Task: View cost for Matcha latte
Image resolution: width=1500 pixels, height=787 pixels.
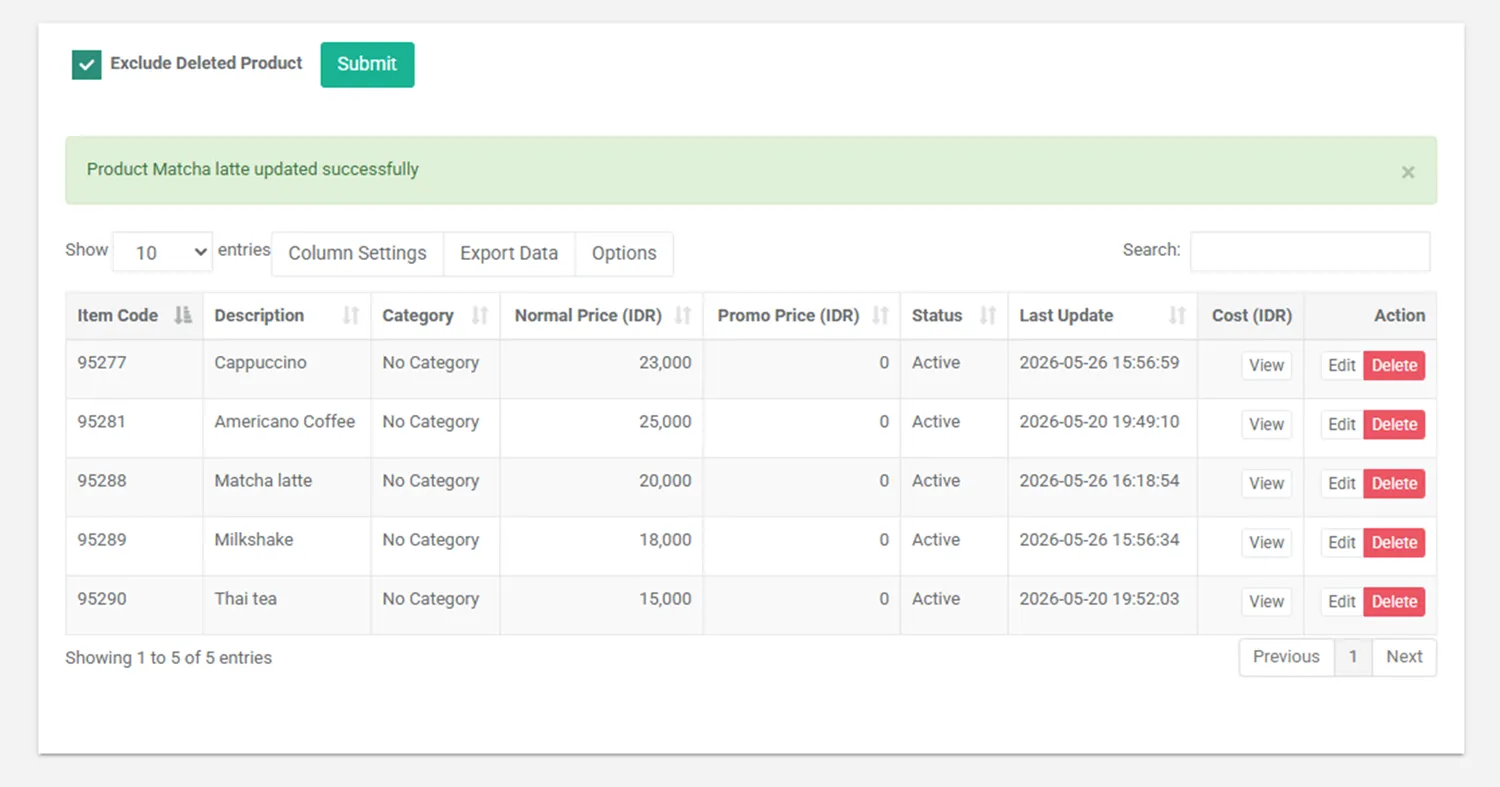Action: (x=1266, y=484)
